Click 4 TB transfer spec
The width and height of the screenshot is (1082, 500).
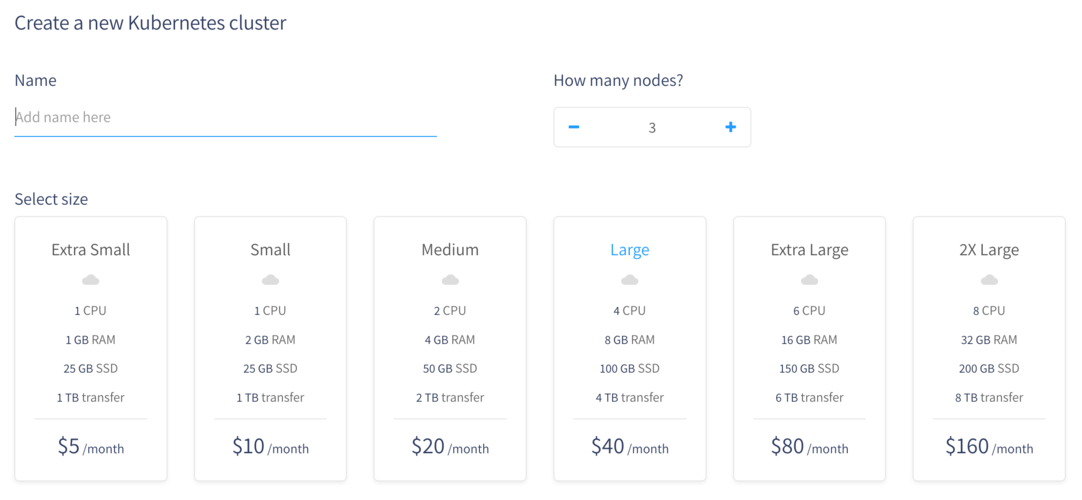629,397
